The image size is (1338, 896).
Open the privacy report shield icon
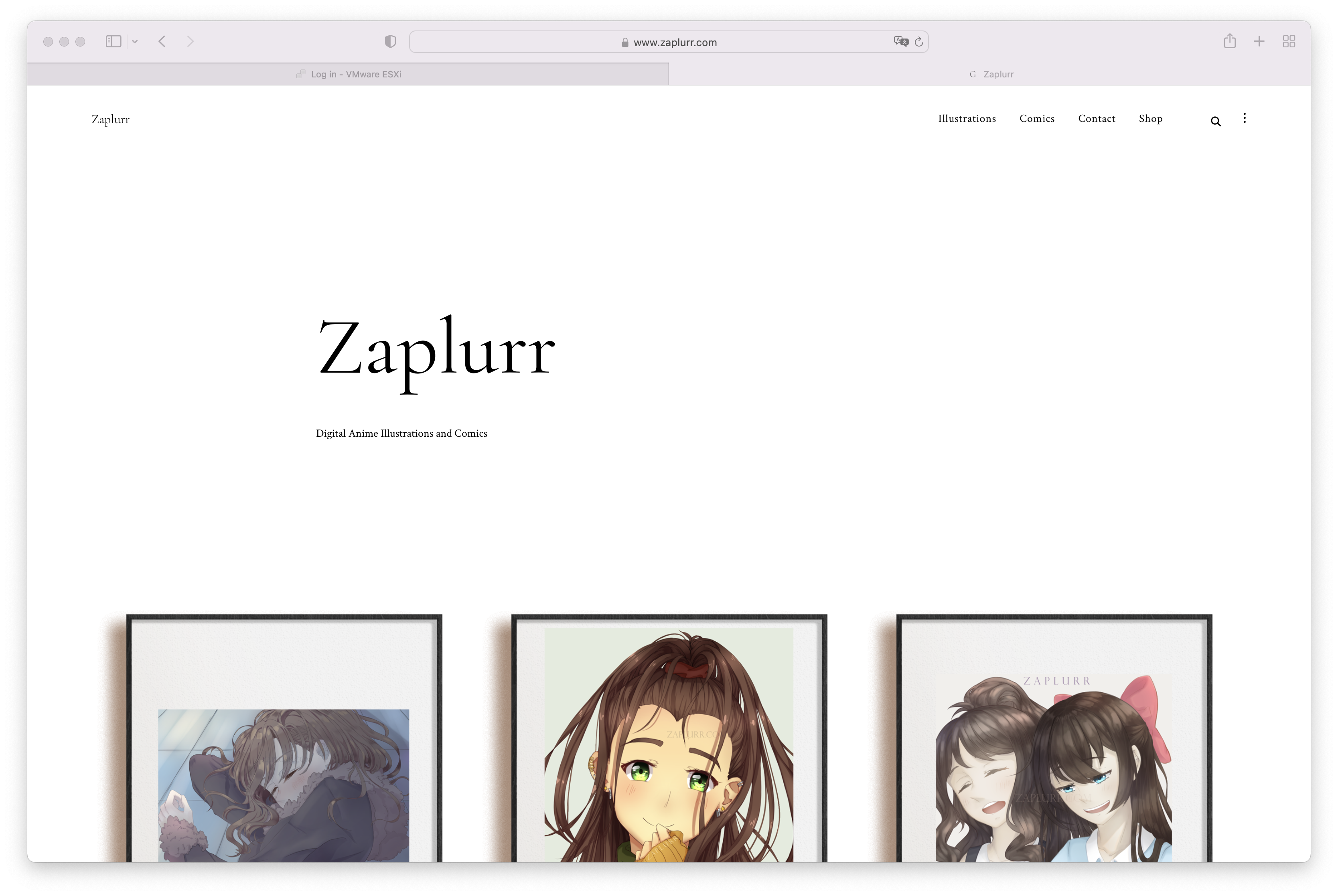pos(390,42)
